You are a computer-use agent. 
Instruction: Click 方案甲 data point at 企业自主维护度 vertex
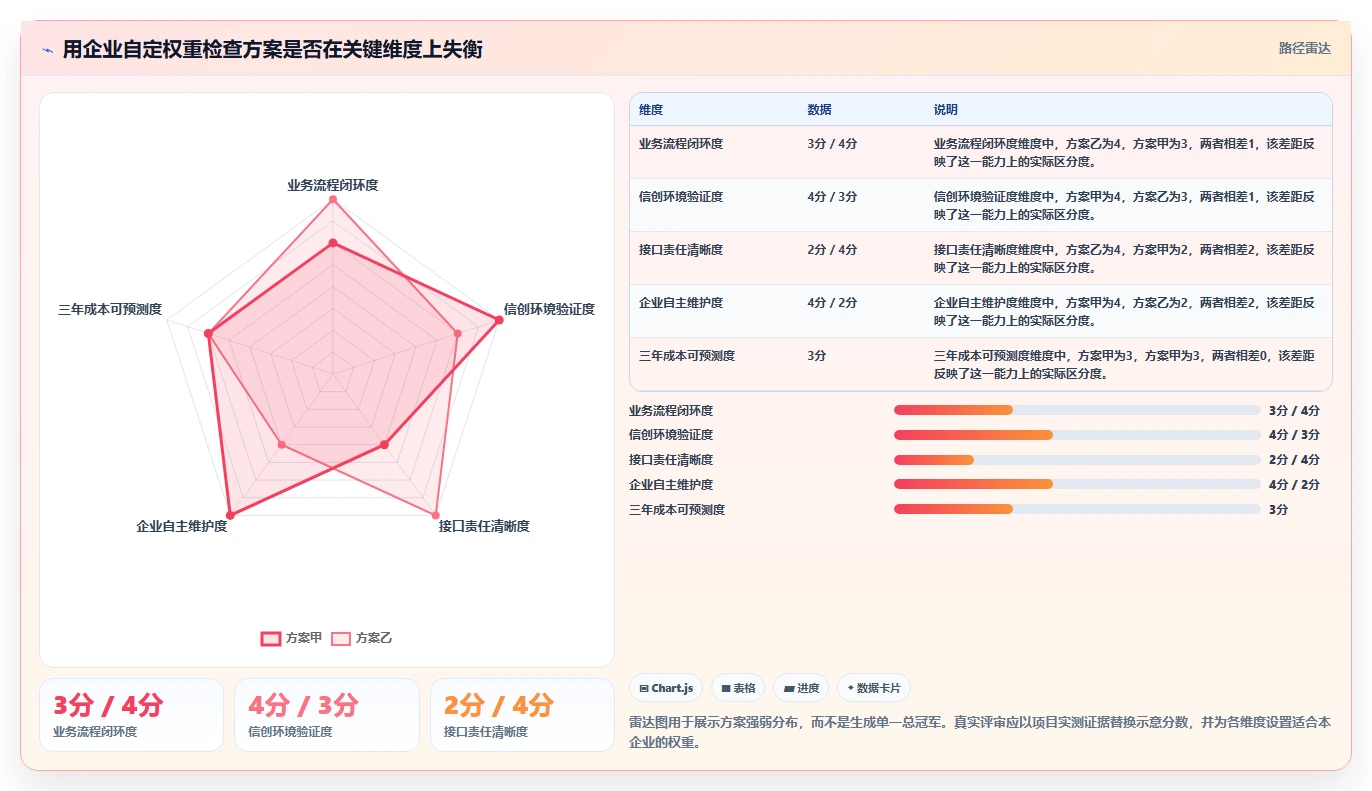(230, 516)
